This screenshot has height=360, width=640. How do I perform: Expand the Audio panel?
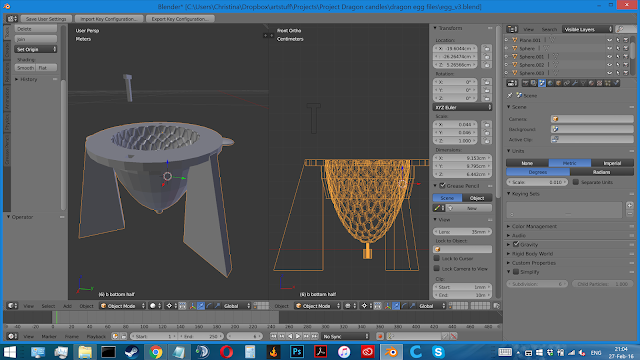pyautogui.click(x=518, y=236)
